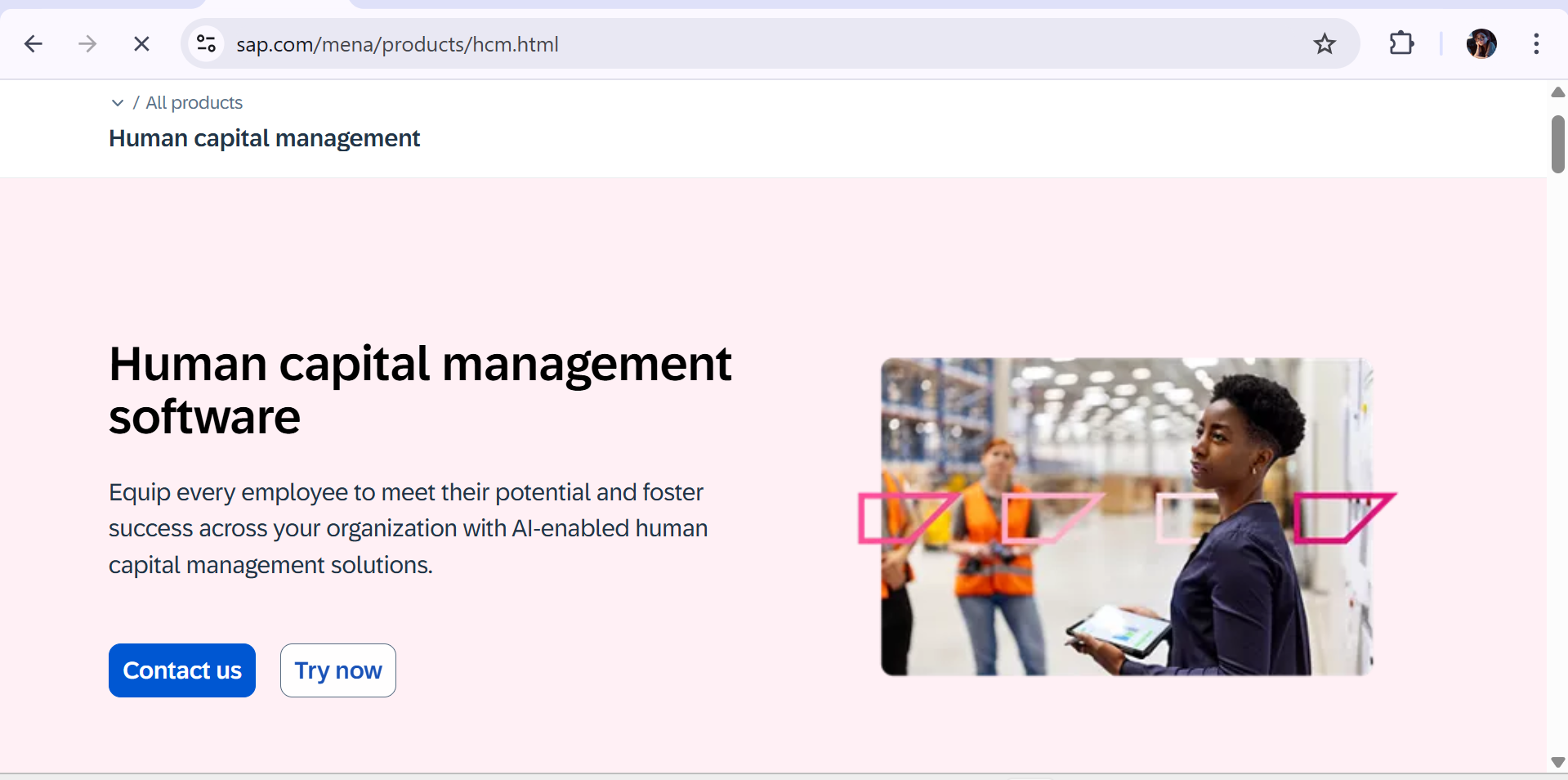Open the browser extensions panel

1400,44
